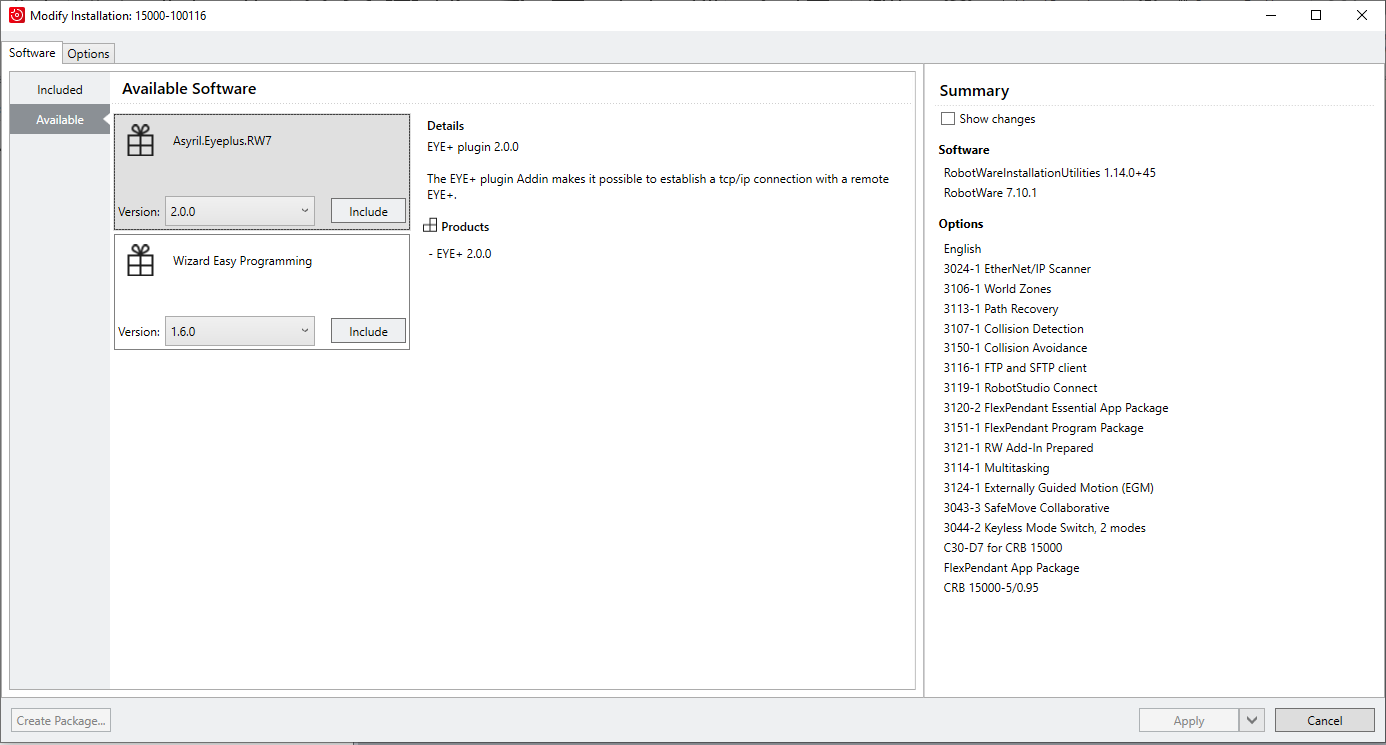The width and height of the screenshot is (1386, 745).
Task: Close the Modify Installation window
Action: coord(1362,15)
